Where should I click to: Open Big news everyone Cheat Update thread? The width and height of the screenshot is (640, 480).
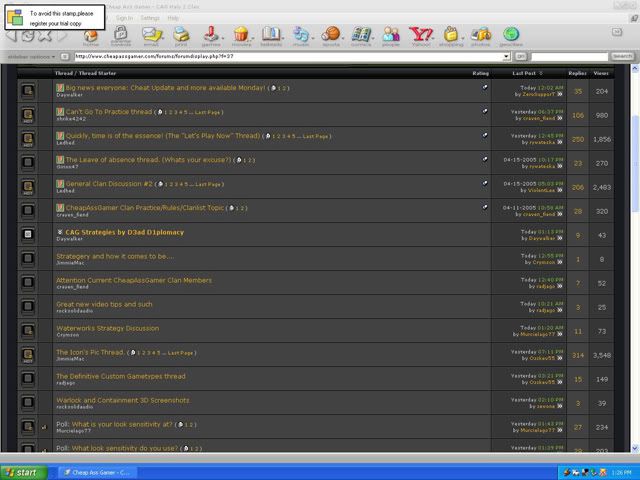[x=165, y=88]
